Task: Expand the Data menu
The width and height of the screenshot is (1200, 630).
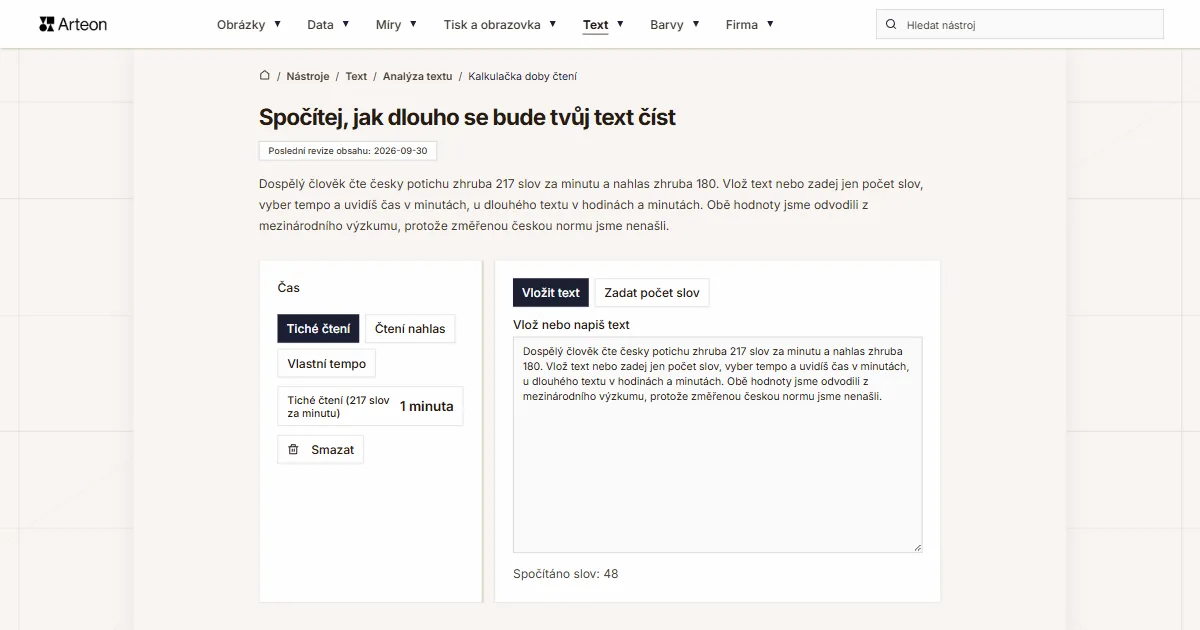Action: (328, 24)
